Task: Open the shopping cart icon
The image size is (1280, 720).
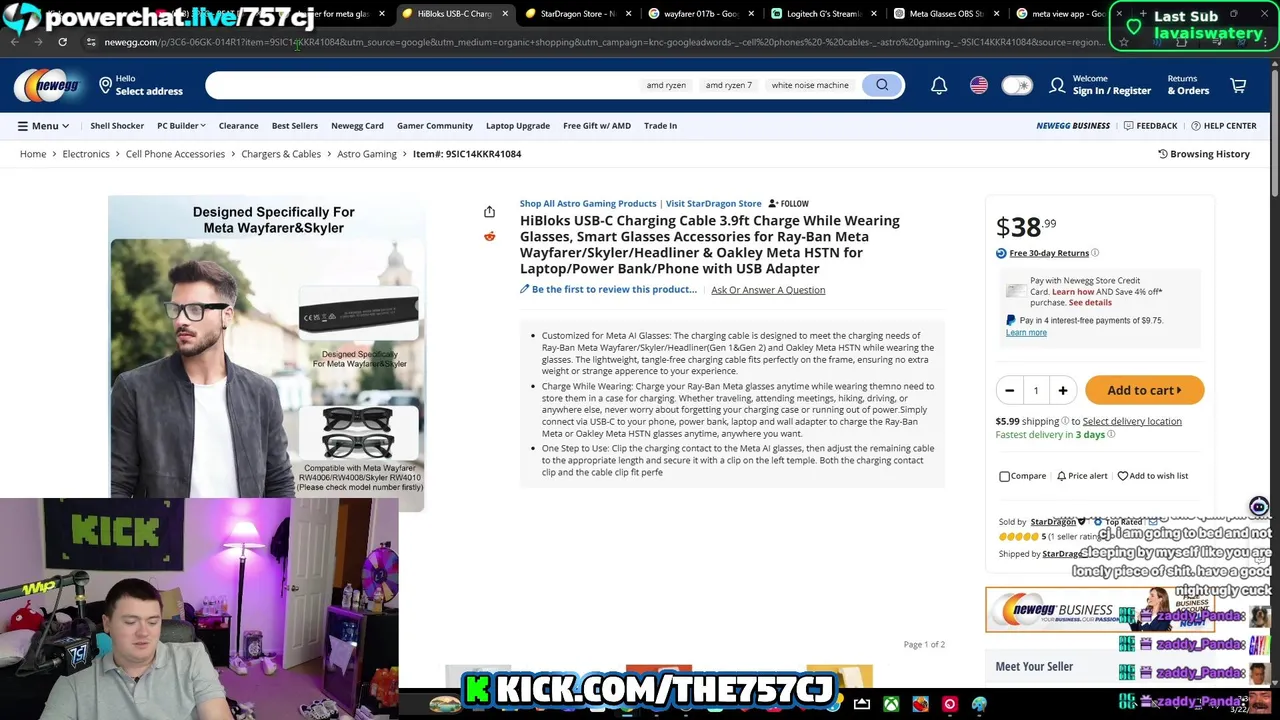Action: point(1238,86)
